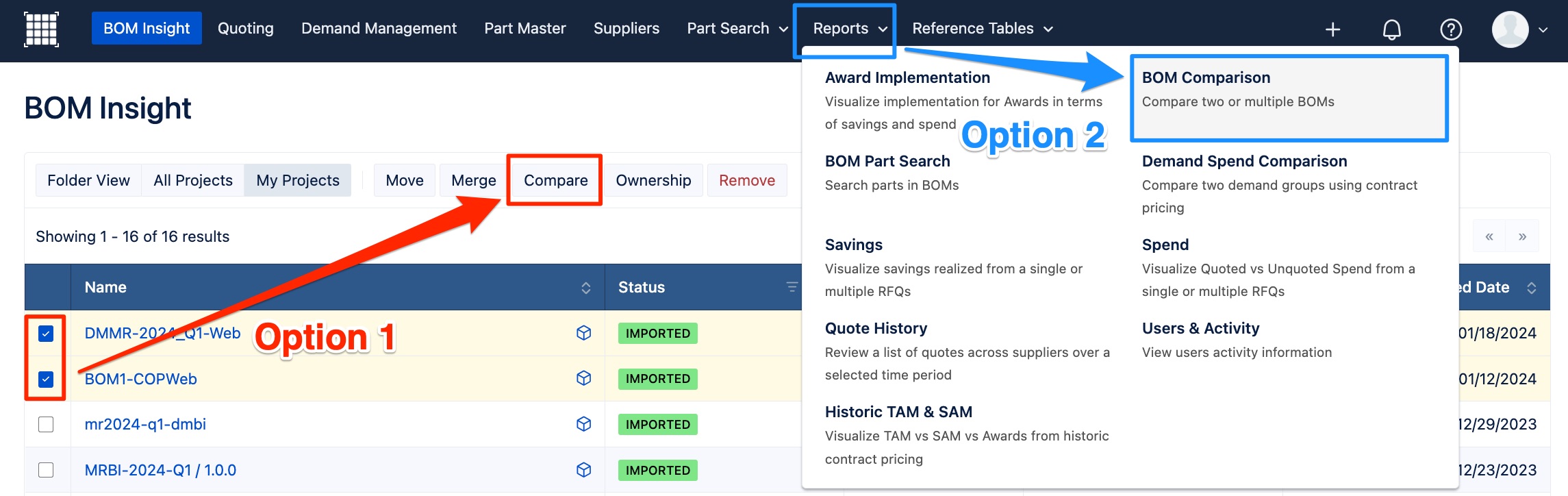This screenshot has height=496, width=1568.
Task: Expand the Part Search dropdown
Action: click(x=737, y=28)
